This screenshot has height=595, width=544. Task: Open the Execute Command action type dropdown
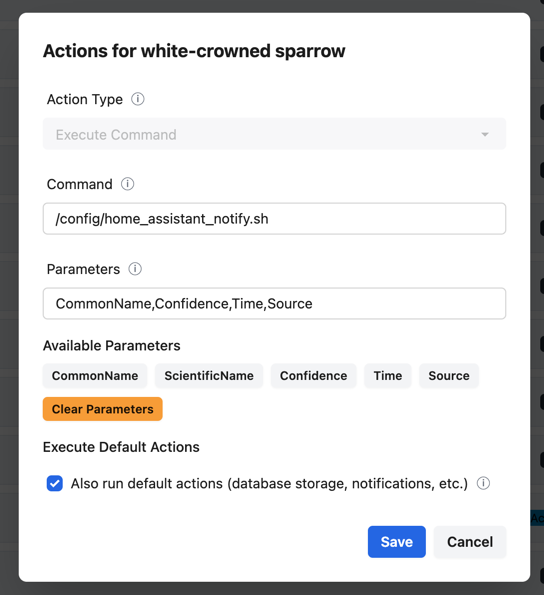274,134
